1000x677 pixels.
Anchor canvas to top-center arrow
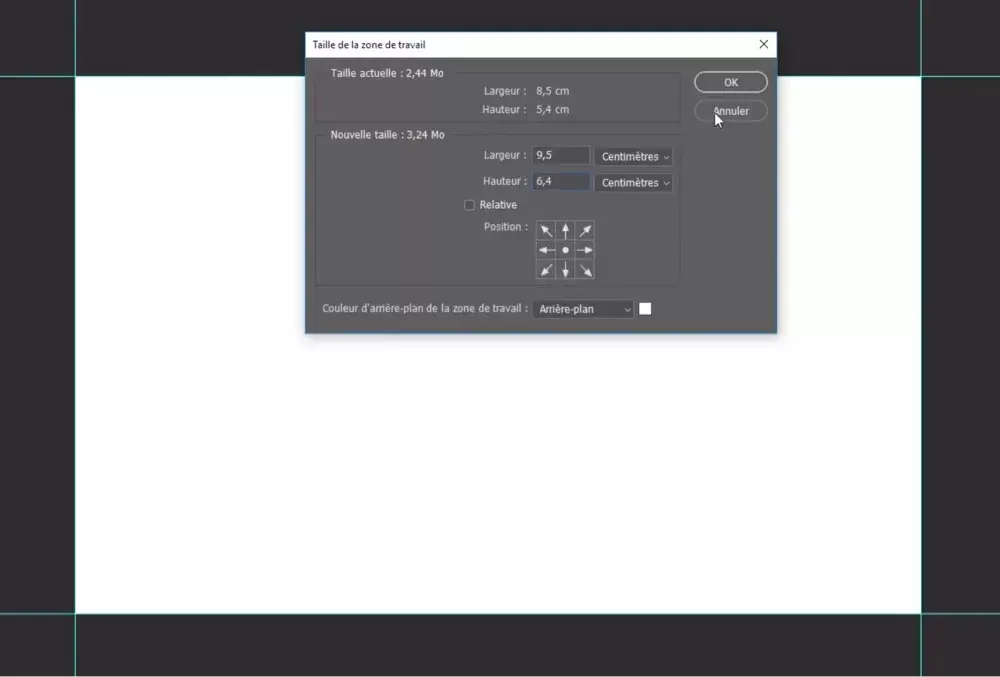coord(566,231)
